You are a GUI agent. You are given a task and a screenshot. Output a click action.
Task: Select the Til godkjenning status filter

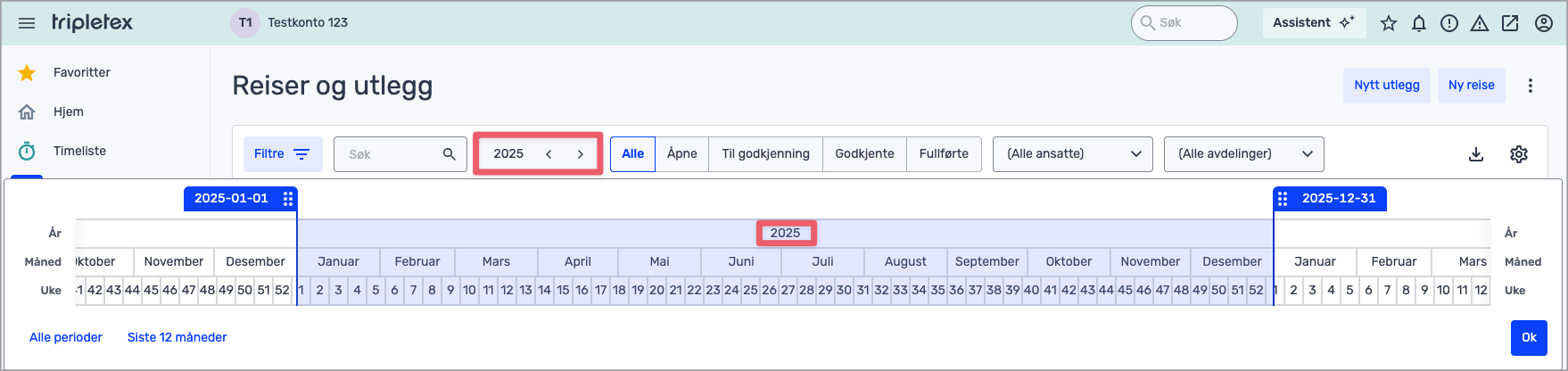tap(765, 153)
